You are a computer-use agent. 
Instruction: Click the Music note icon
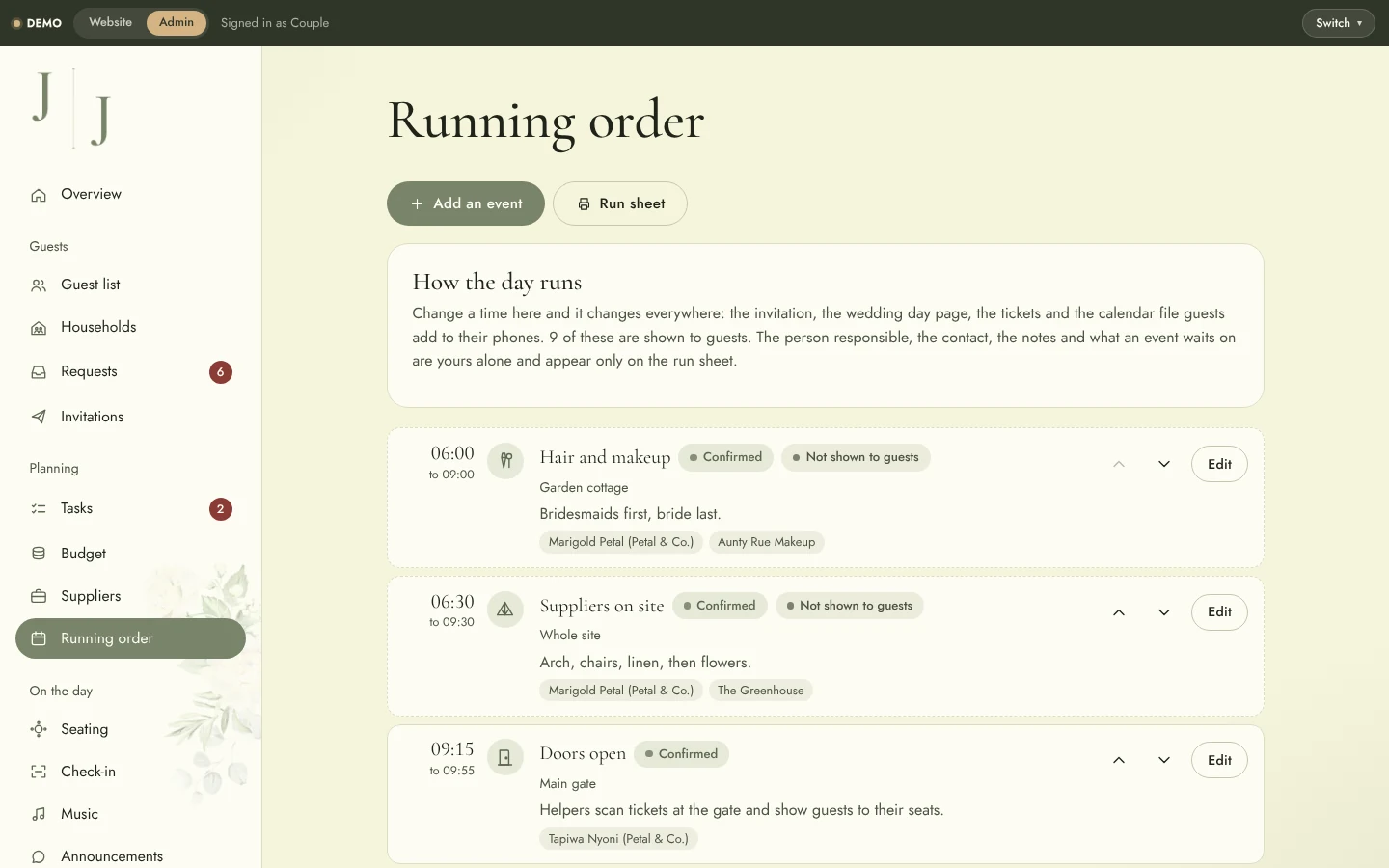point(39,814)
